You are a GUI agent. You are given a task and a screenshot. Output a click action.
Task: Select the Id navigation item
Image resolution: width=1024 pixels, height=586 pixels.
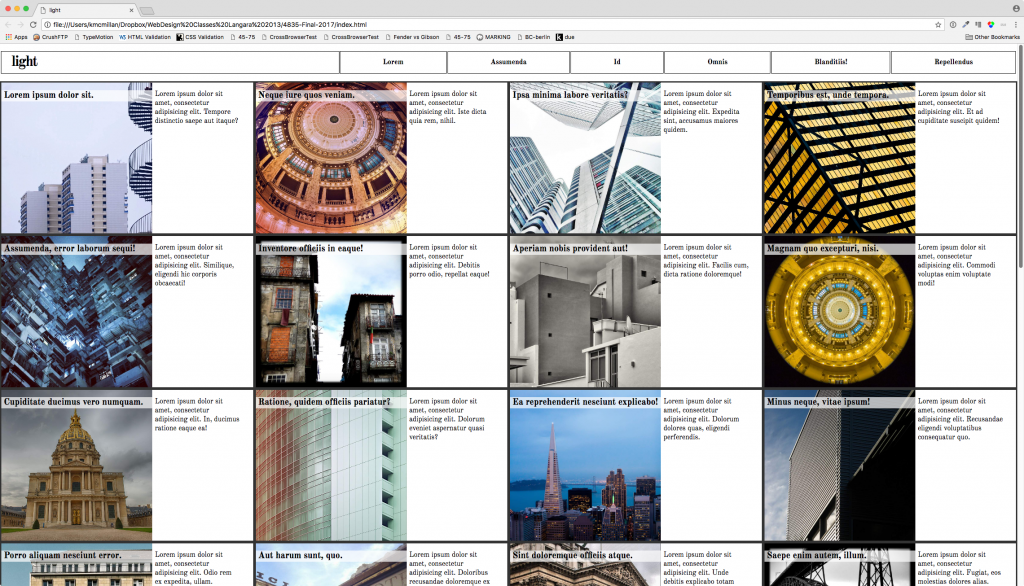tap(616, 62)
